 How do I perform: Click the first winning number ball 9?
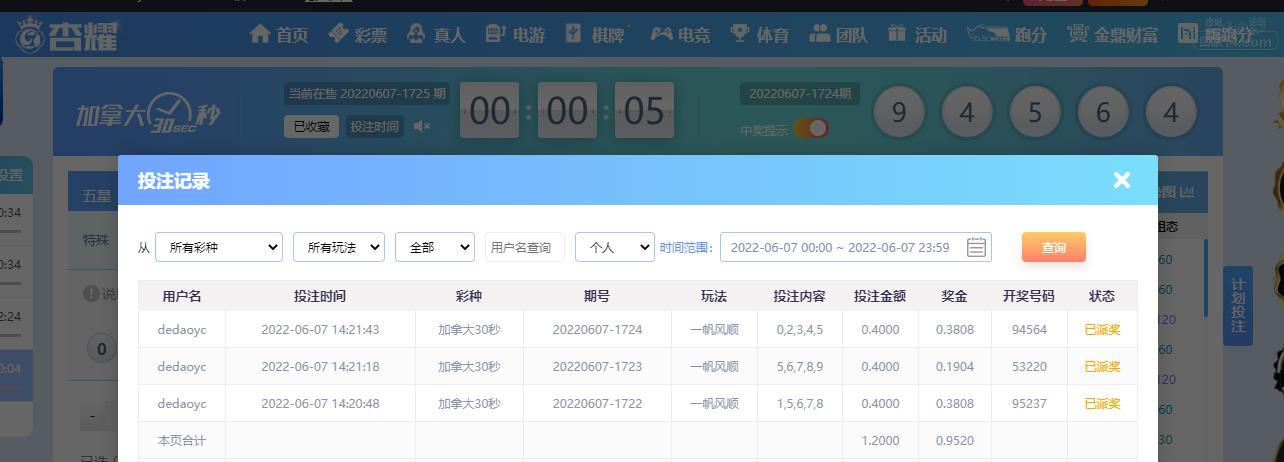[x=899, y=112]
